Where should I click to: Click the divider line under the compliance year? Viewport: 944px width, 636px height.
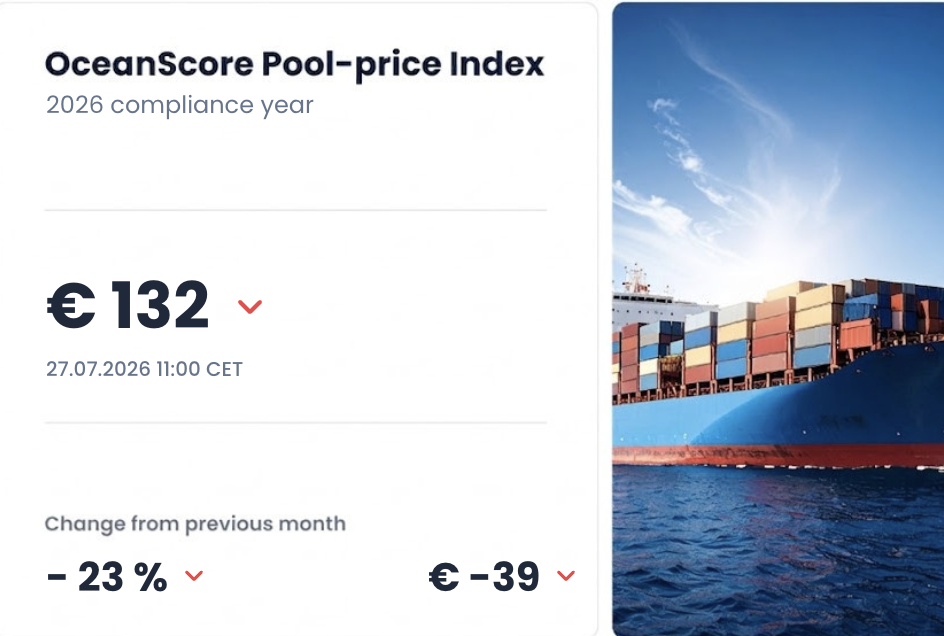click(x=296, y=210)
